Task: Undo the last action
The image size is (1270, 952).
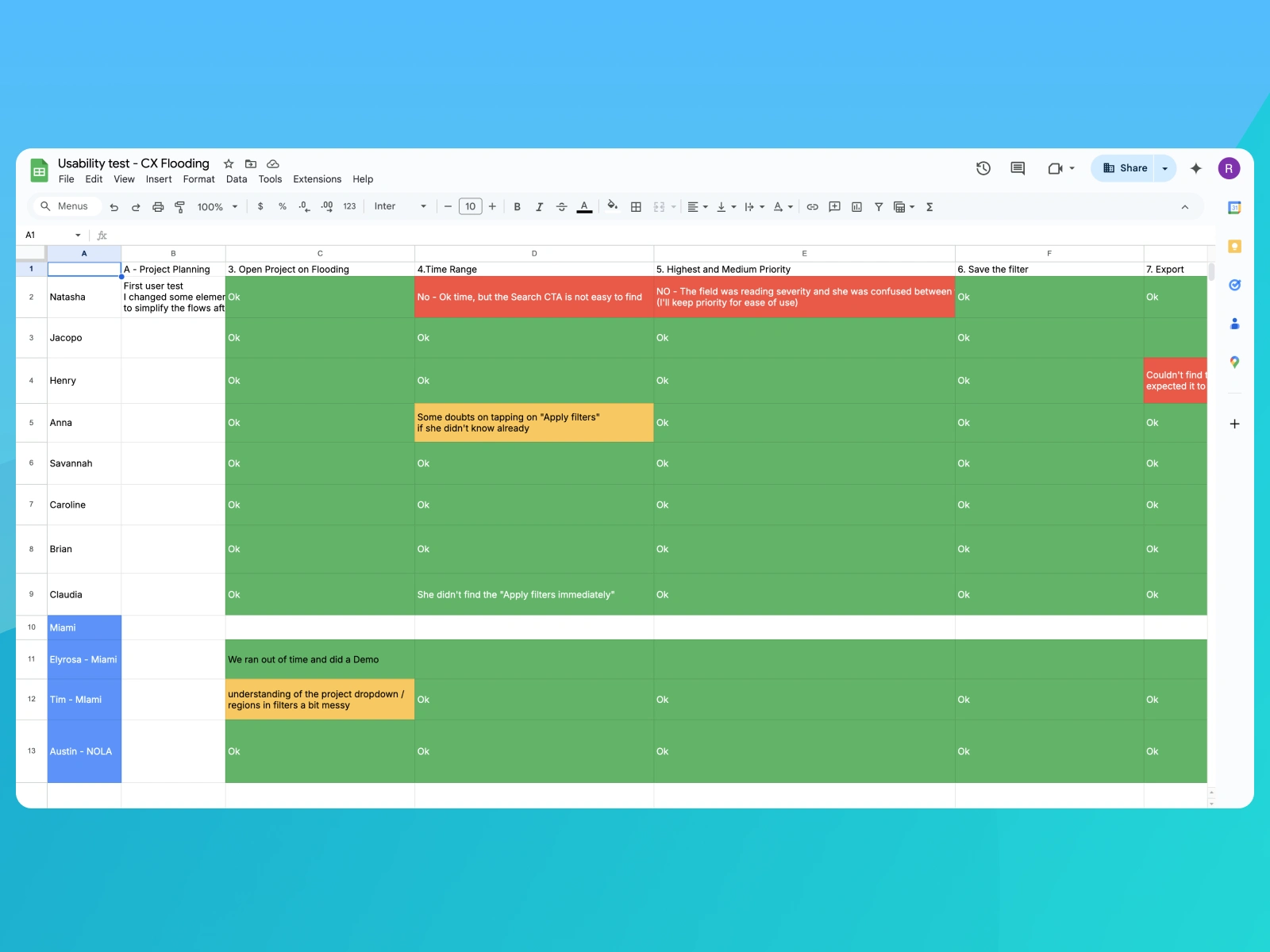Action: pos(114,207)
